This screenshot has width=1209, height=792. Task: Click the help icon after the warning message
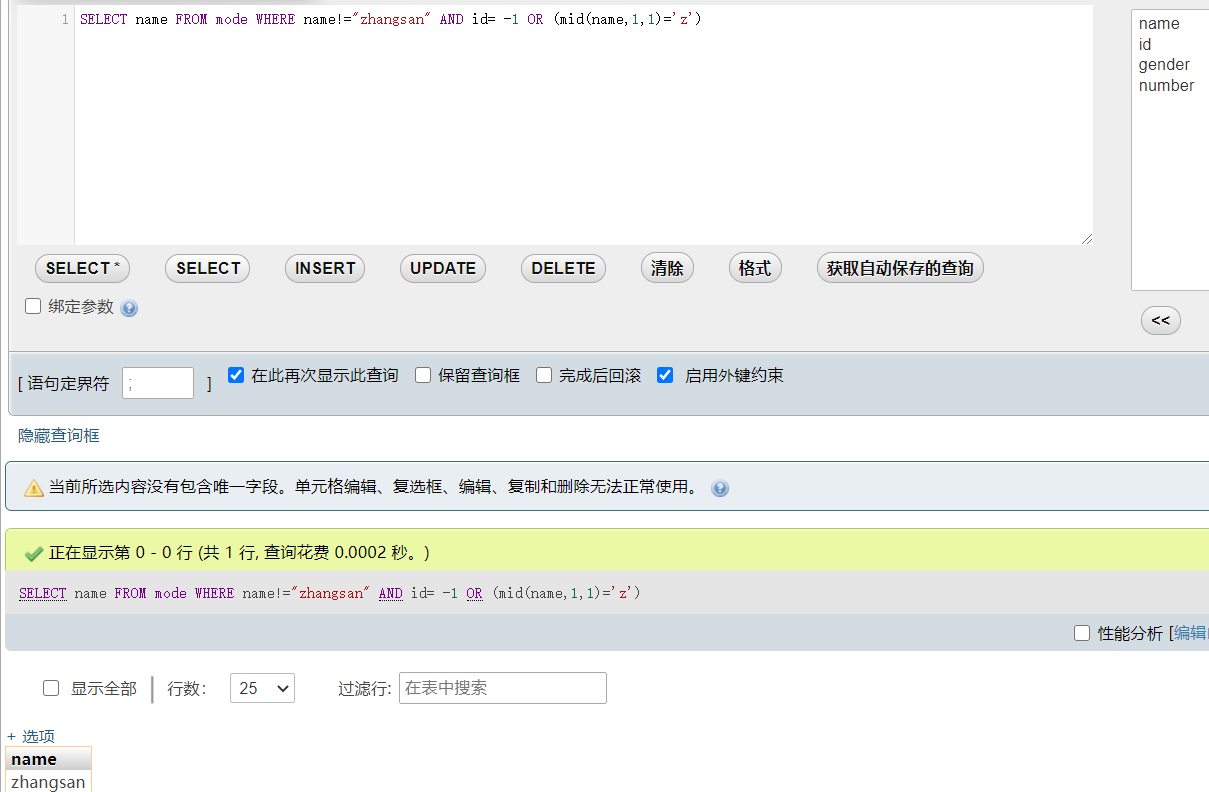pos(720,488)
